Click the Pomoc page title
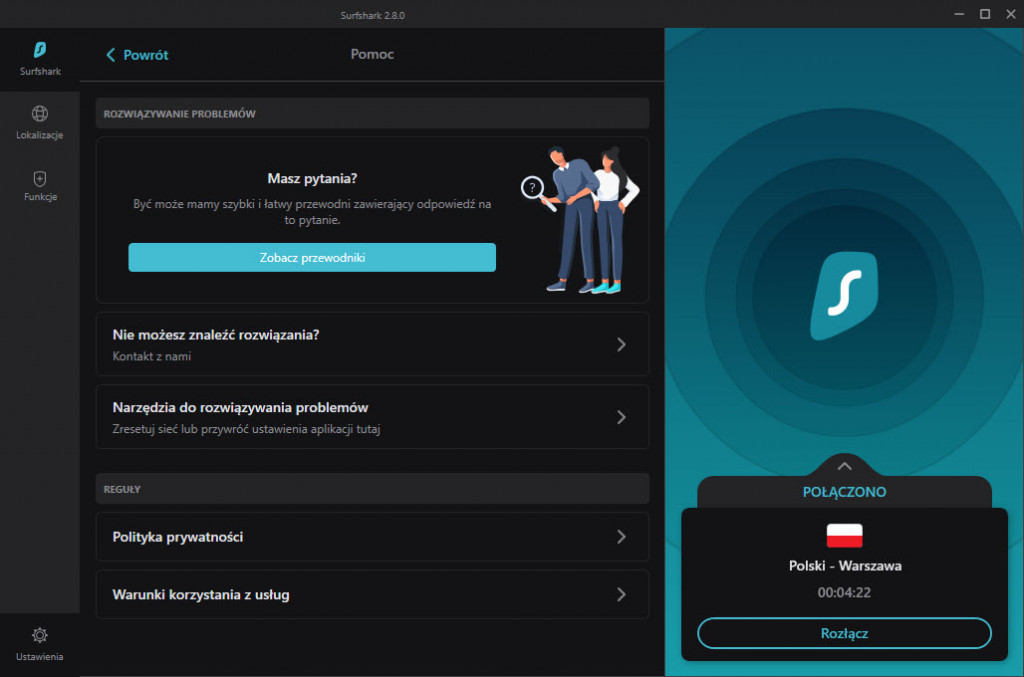The width and height of the screenshot is (1024, 677). click(372, 54)
